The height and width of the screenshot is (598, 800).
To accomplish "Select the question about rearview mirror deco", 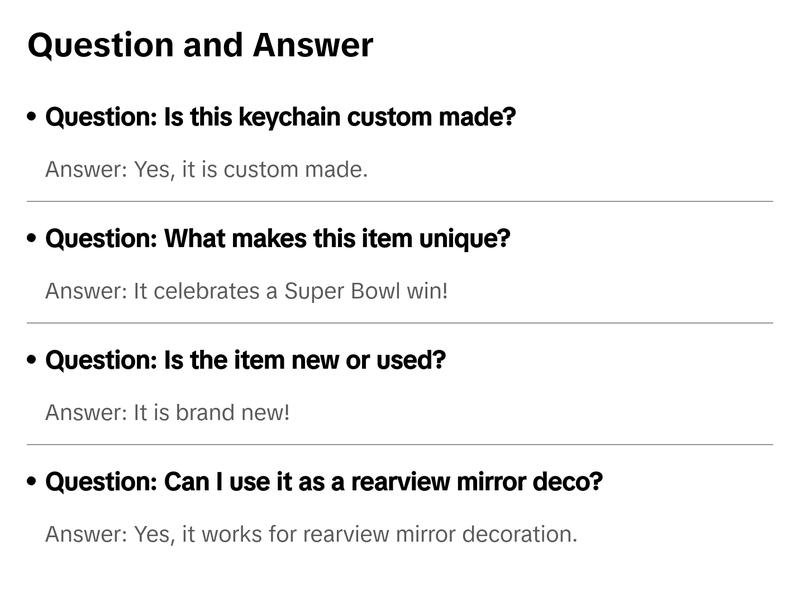I will click(x=324, y=482).
